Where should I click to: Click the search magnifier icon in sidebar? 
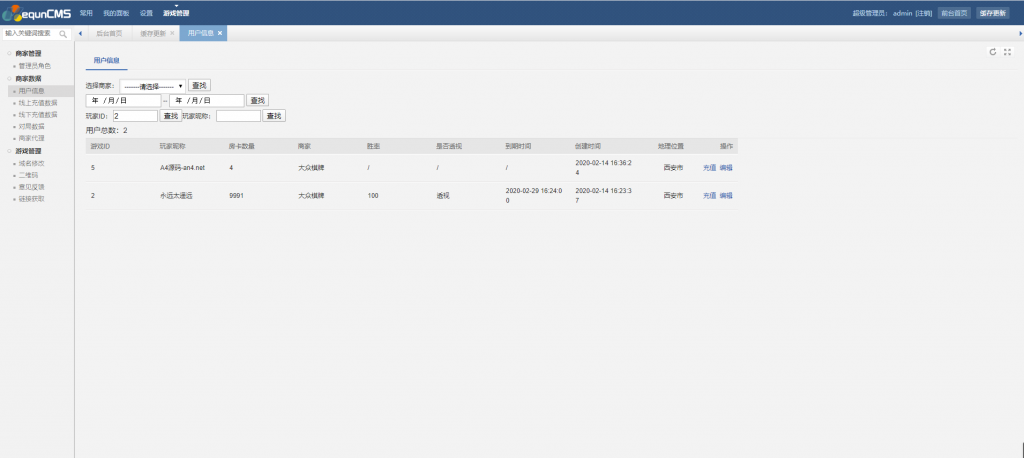[x=63, y=33]
